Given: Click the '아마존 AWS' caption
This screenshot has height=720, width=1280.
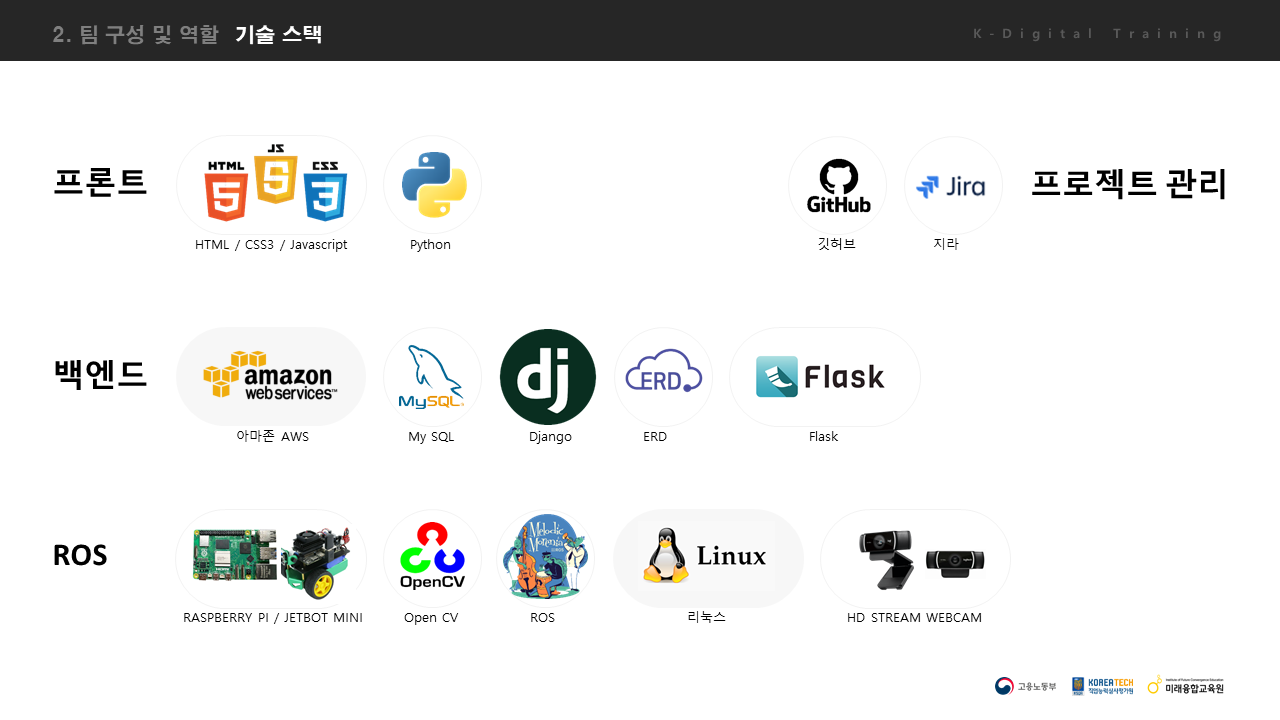Looking at the screenshot, I should click(273, 436).
